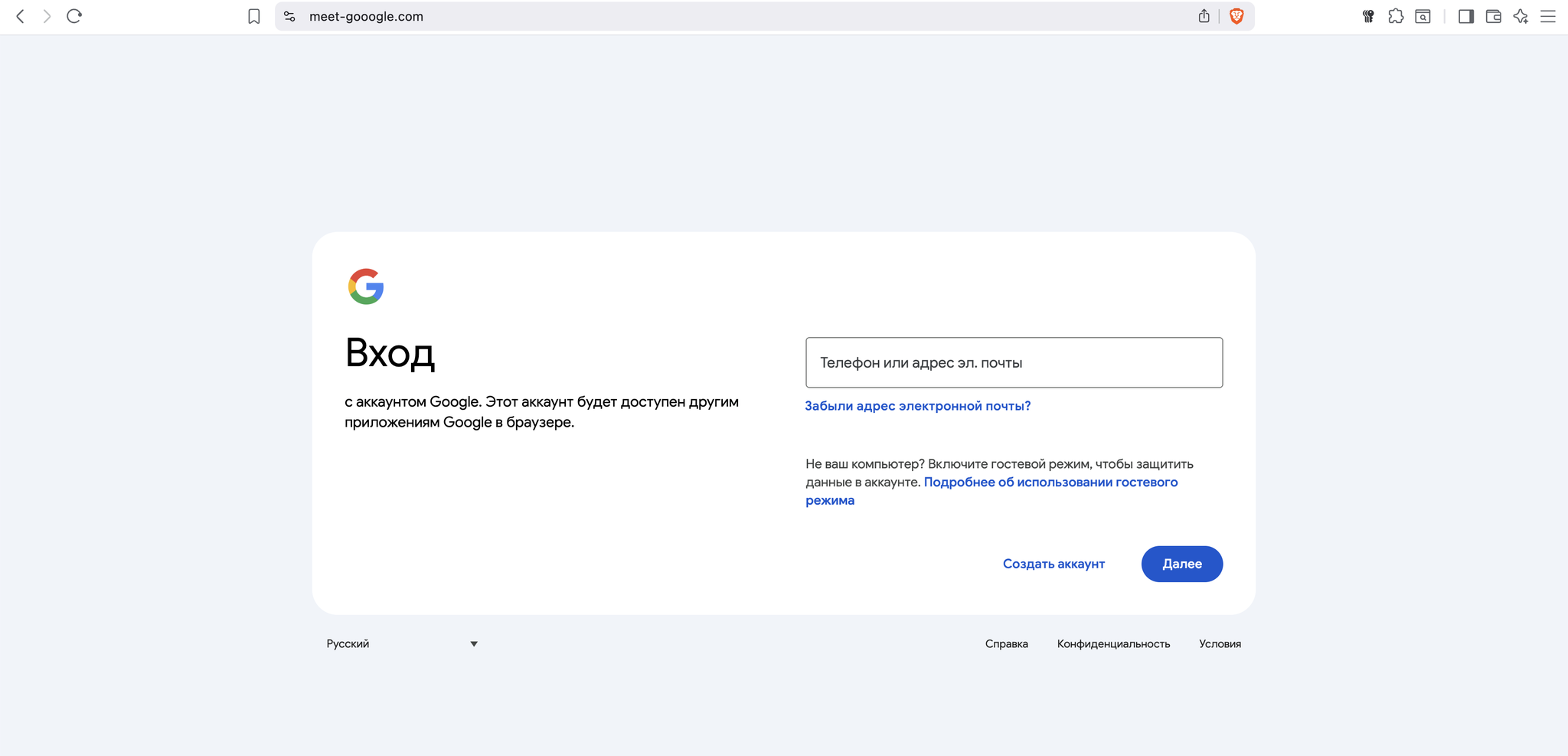Click the tab search icon
This screenshot has height=756, width=1568.
point(1423,16)
